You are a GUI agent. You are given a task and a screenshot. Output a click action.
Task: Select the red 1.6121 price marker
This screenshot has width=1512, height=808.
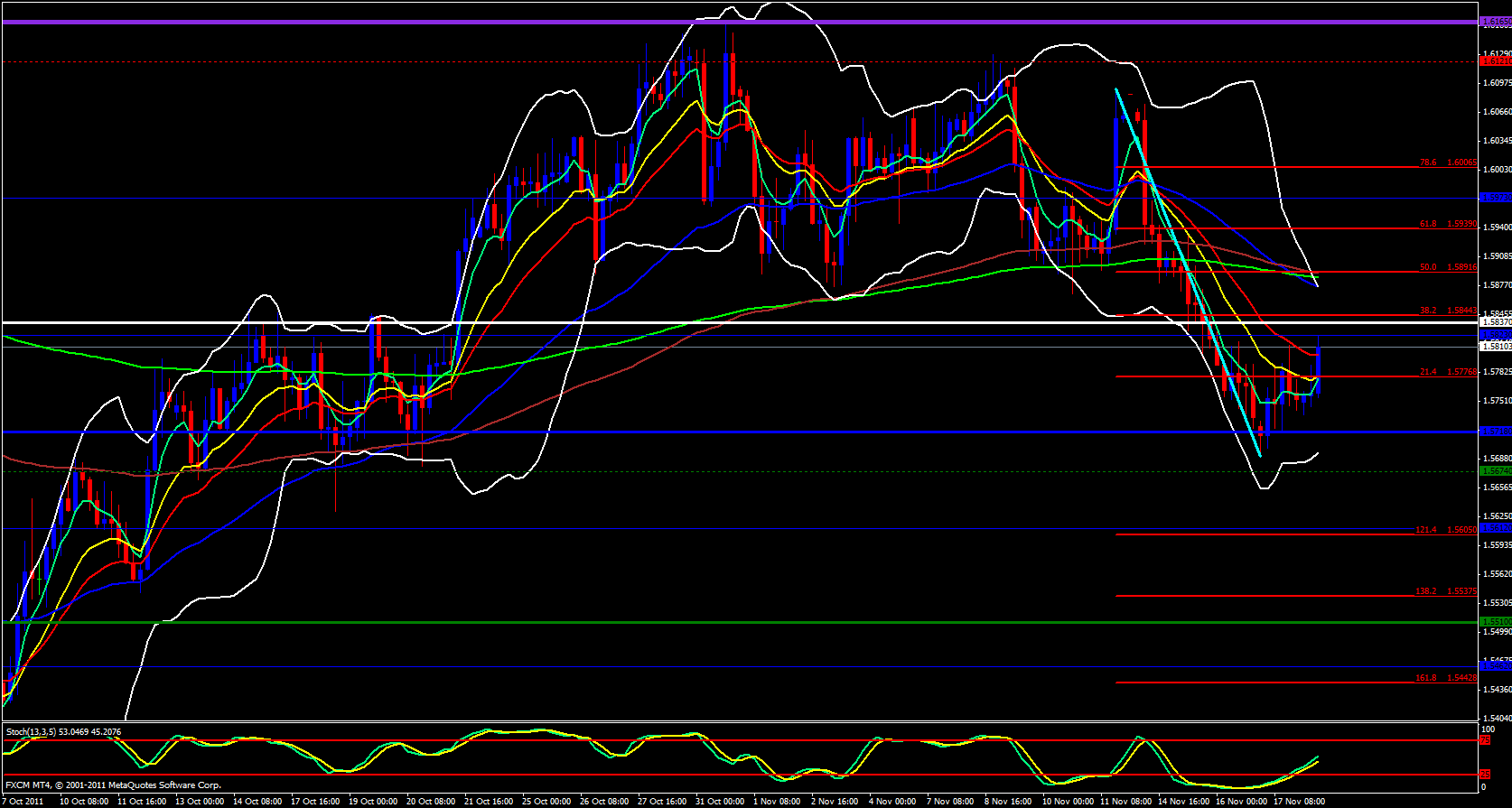(1496, 62)
